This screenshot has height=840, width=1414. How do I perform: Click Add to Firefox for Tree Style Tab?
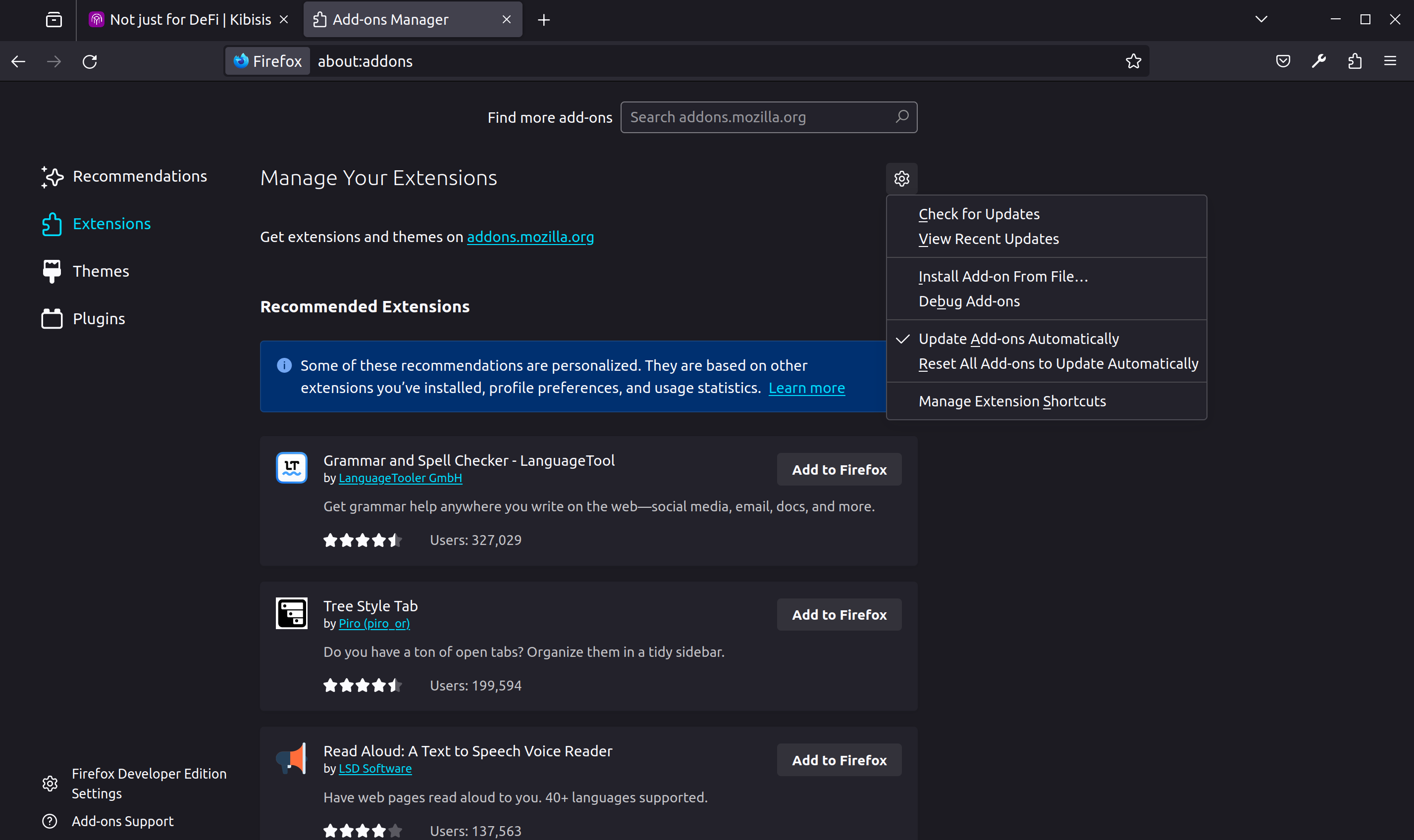pos(838,614)
